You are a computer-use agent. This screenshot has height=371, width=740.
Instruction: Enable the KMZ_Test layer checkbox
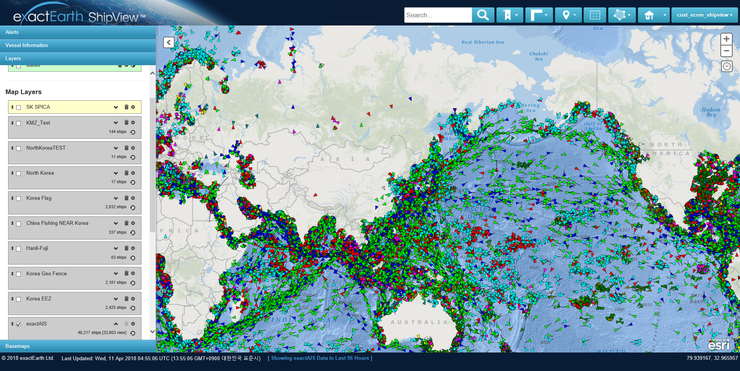coord(19,123)
